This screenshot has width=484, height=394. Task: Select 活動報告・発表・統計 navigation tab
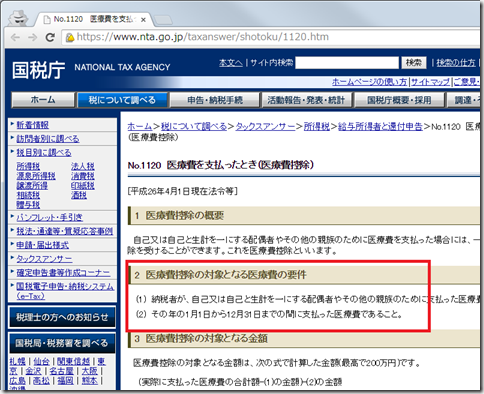306,100
